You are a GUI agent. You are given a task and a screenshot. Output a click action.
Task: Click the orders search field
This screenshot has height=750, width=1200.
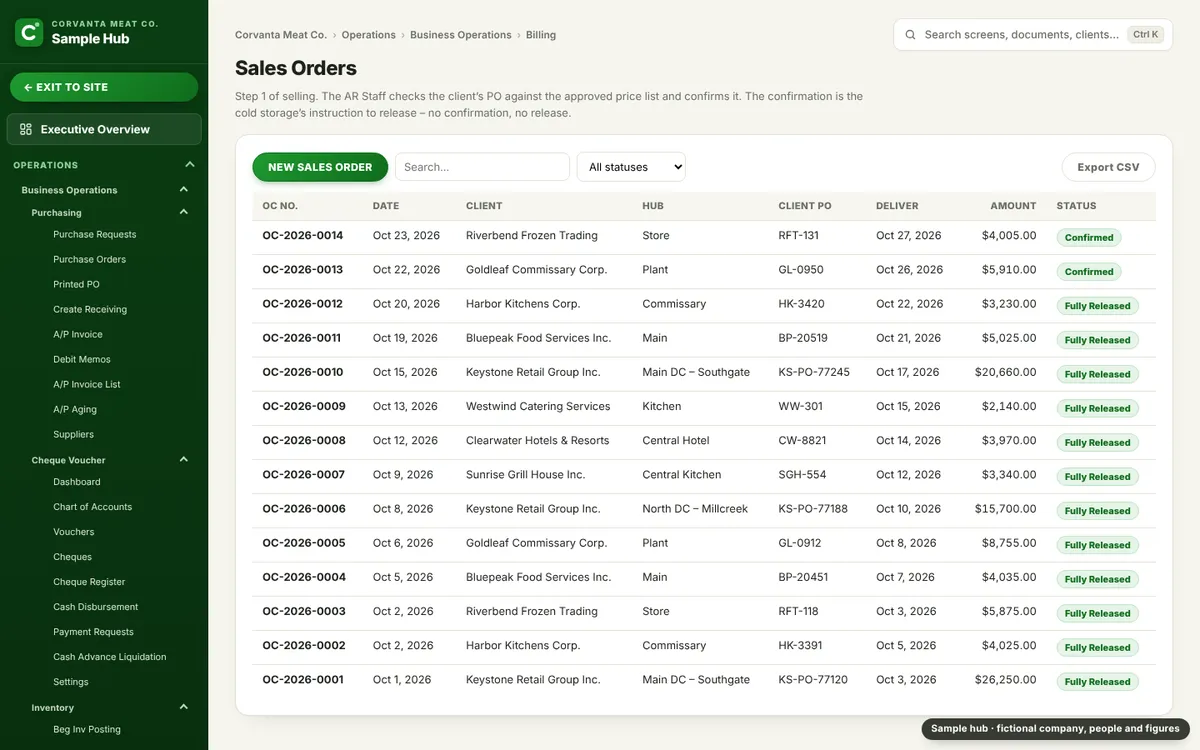pos(482,167)
